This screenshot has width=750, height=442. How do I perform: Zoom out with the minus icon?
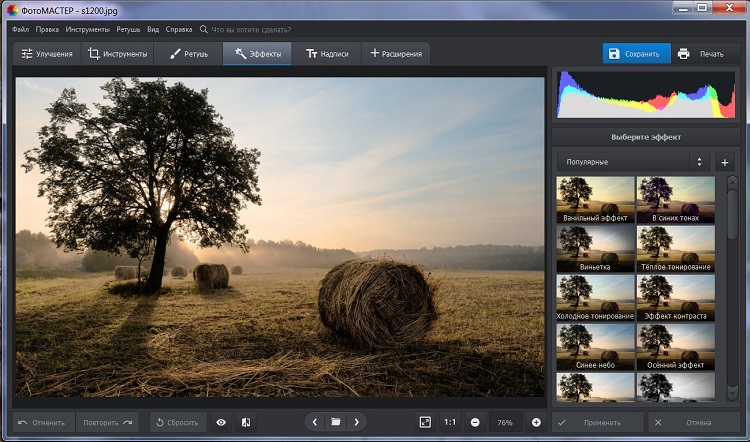point(474,422)
